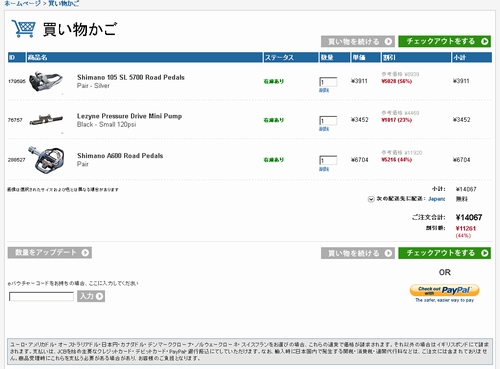This screenshot has width=500, height=369.
Task: Click the Shimano A600 pedals thumbnail
Action: tap(47, 160)
